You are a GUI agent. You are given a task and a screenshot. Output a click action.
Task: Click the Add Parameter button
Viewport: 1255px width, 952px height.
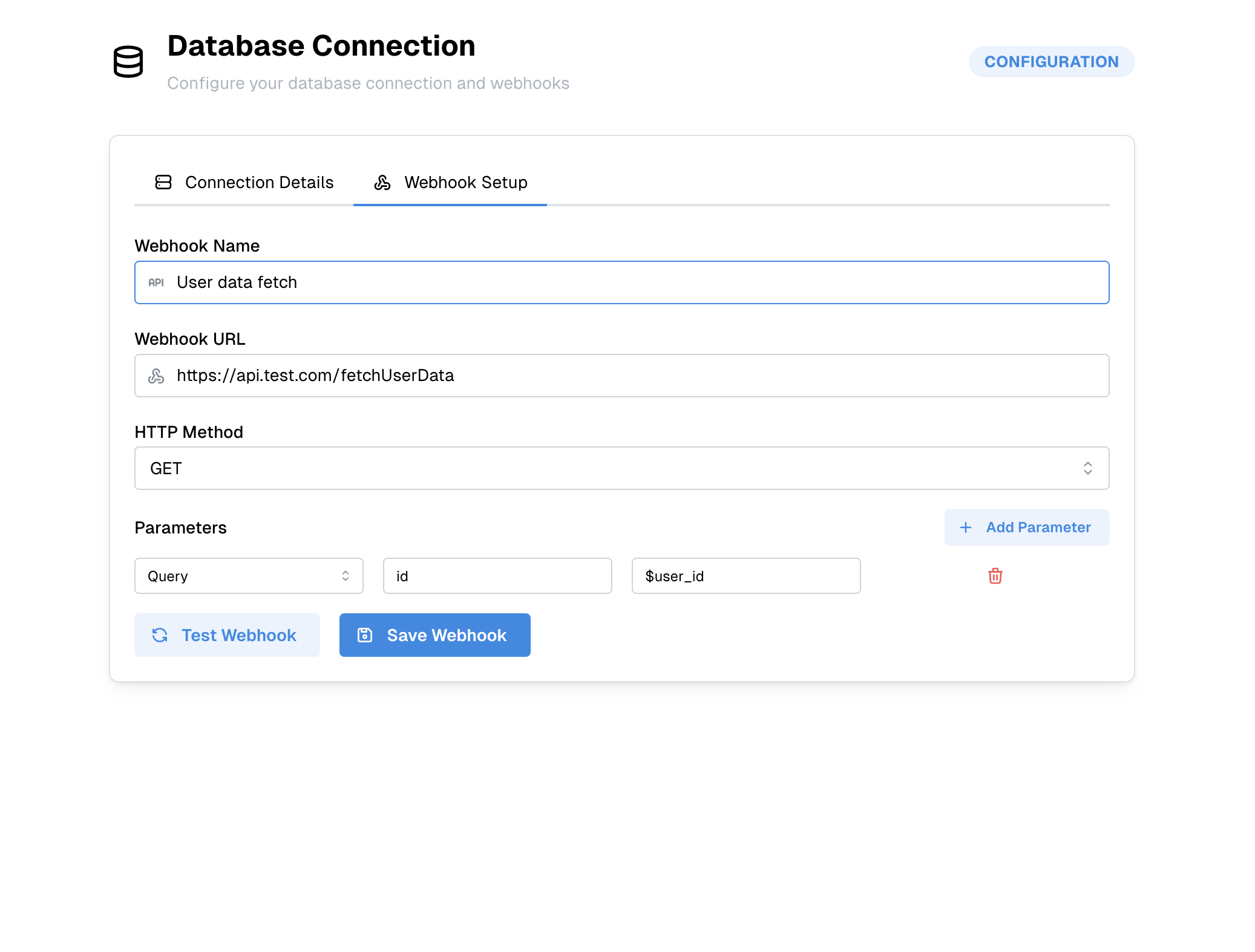coord(1027,527)
